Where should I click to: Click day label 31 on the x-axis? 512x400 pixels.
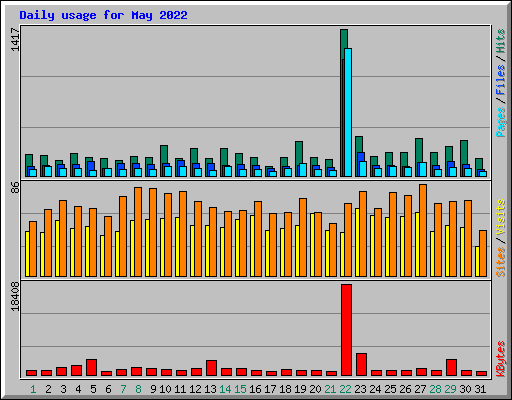click(x=480, y=389)
